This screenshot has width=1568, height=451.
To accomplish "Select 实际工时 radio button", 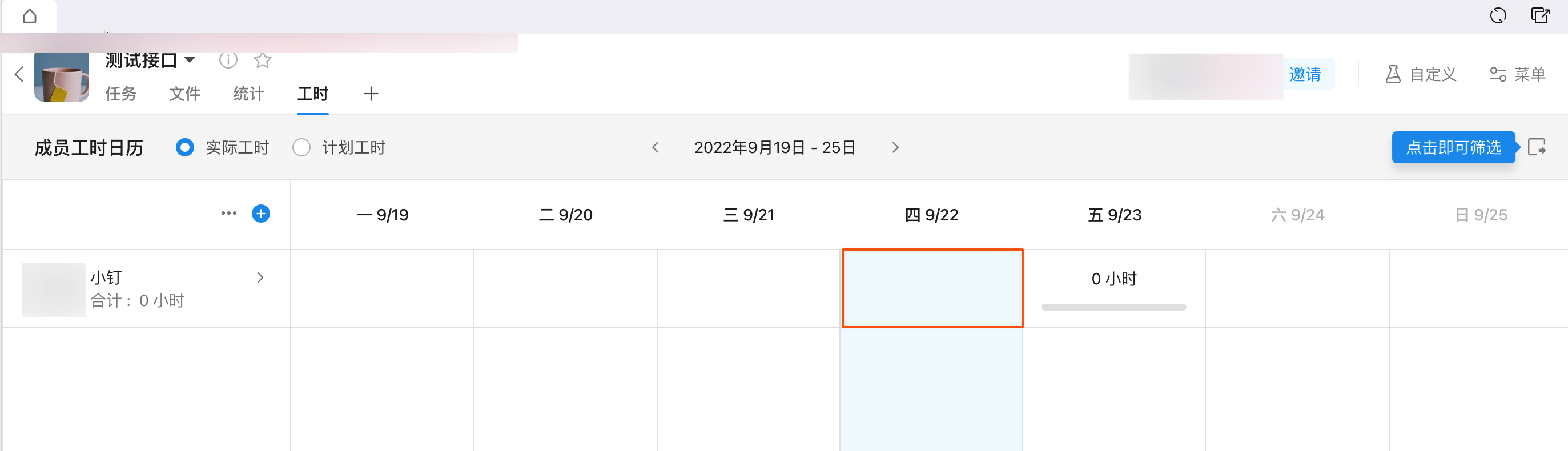I will coord(185,148).
